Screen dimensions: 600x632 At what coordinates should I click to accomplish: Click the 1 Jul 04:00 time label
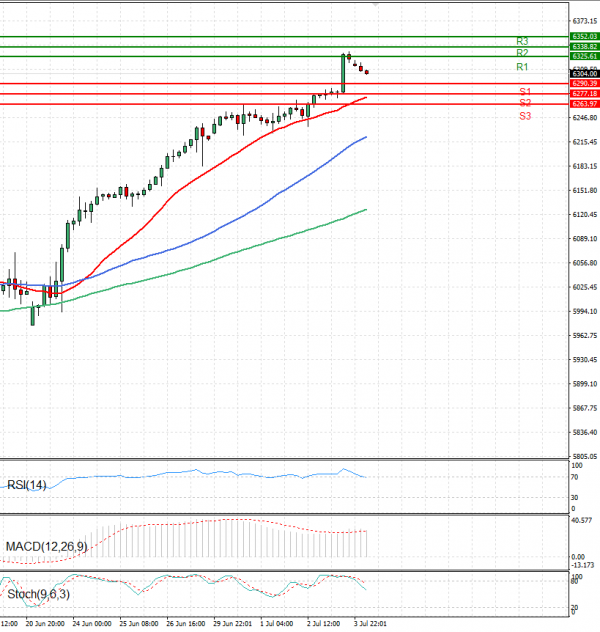pyautogui.click(x=277, y=624)
